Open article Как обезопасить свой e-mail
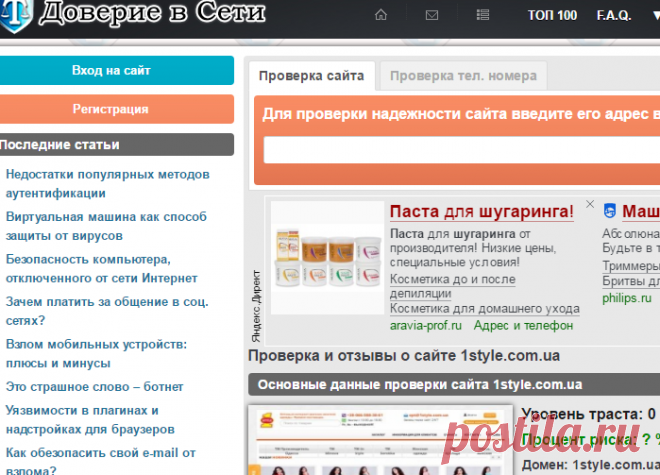 [x=101, y=461]
